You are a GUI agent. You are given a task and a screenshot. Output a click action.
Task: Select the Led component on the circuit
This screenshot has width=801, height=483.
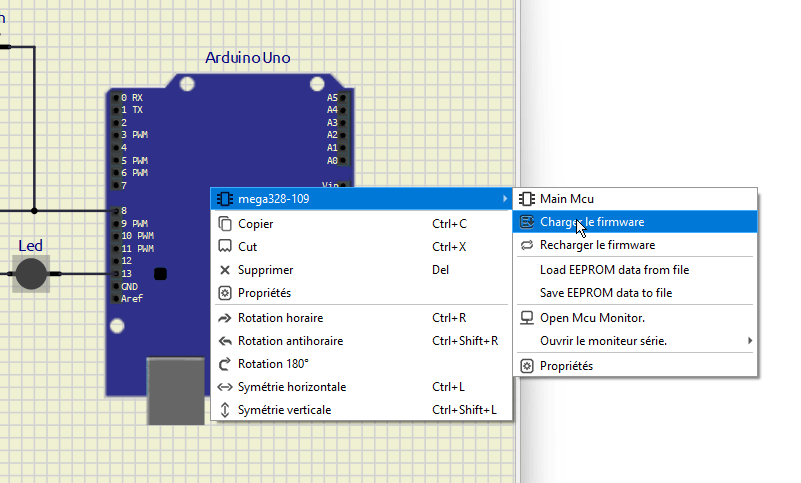coord(31,274)
